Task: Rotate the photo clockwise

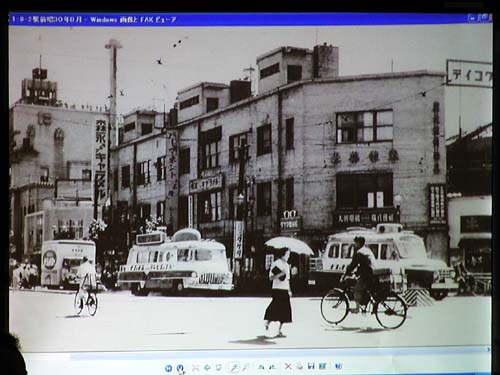Action: coord(261,367)
